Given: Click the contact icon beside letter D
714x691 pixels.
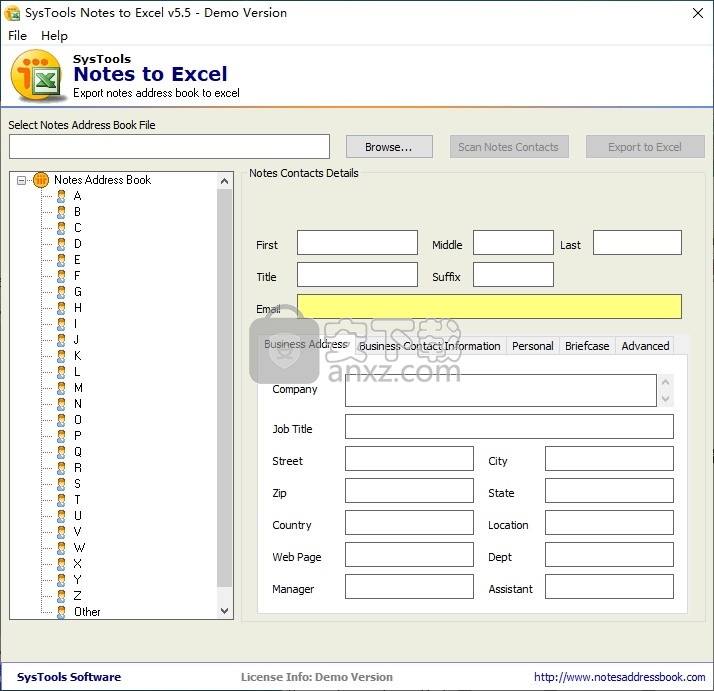Looking at the screenshot, I should 61,244.
